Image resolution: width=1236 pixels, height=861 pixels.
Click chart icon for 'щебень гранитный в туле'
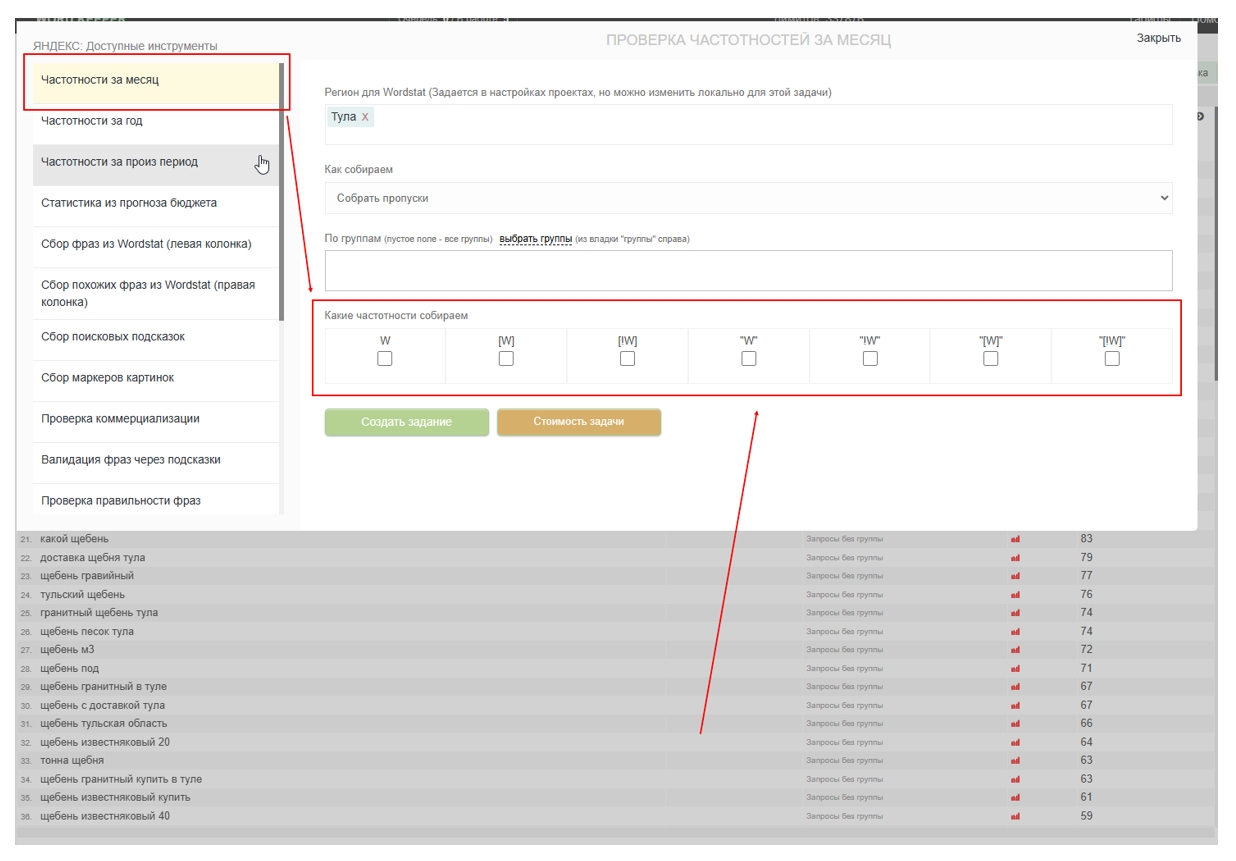[x=1015, y=687]
